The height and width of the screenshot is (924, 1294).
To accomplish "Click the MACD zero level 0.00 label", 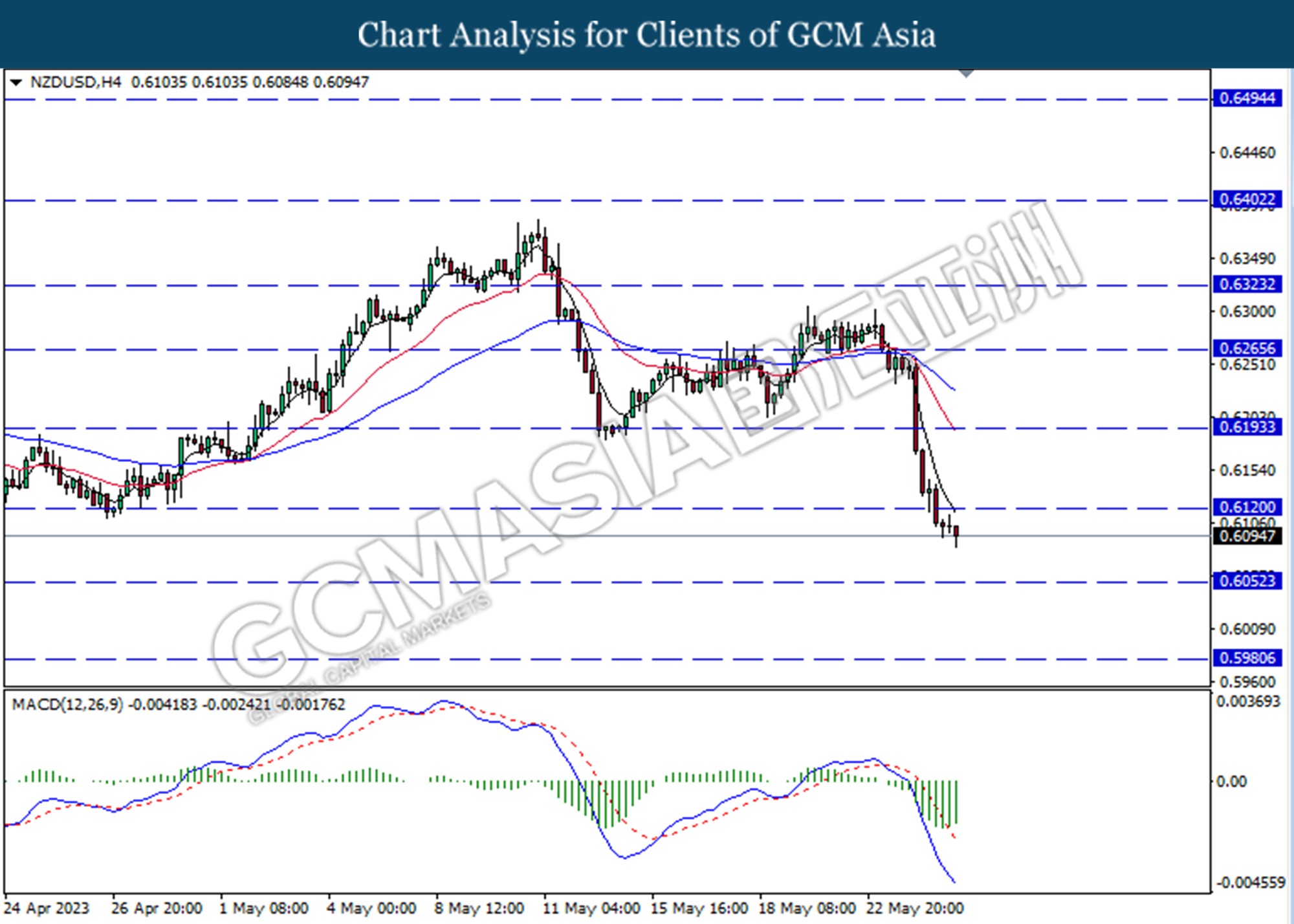I will pos(1231,782).
